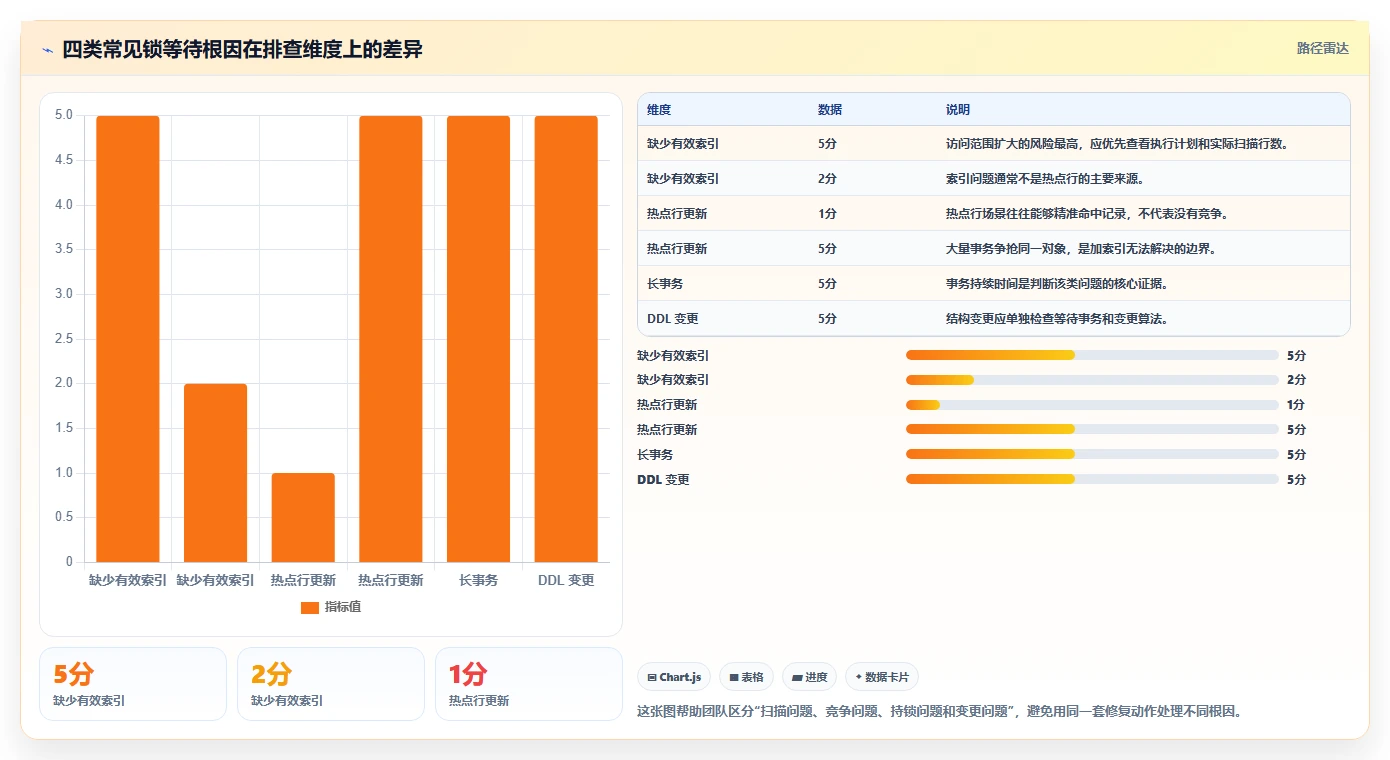Image resolution: width=1390 pixels, height=760 pixels.
Task: Click the 热点行更新 chart bar at value 5
Action: 391,339
